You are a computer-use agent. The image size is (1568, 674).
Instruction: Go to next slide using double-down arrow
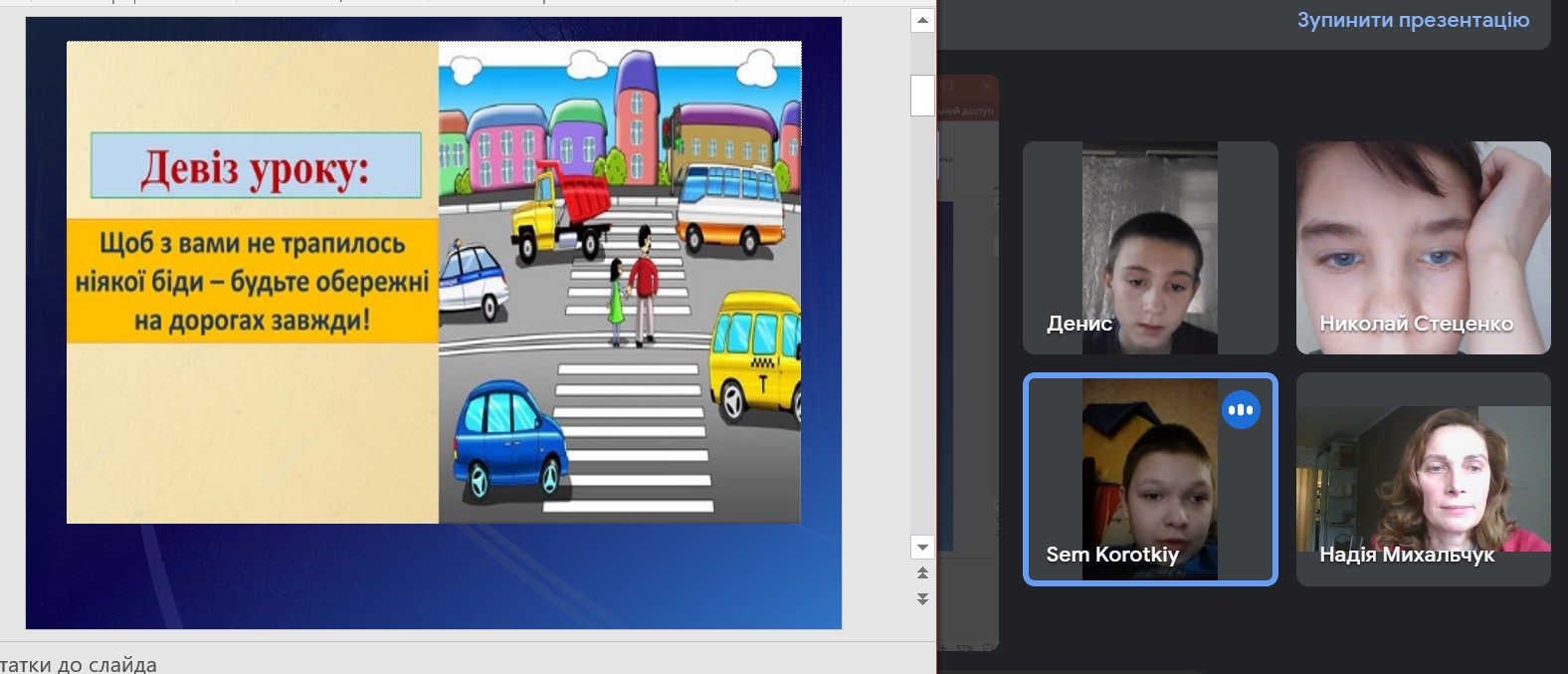click(922, 598)
